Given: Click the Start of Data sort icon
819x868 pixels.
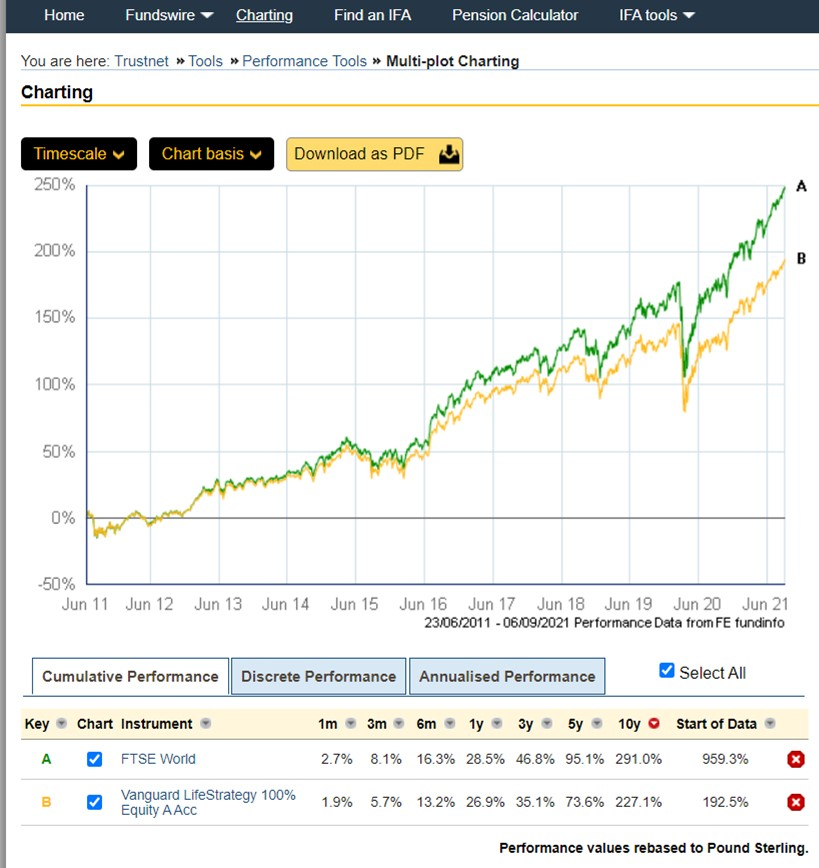Looking at the screenshot, I should (x=772, y=724).
